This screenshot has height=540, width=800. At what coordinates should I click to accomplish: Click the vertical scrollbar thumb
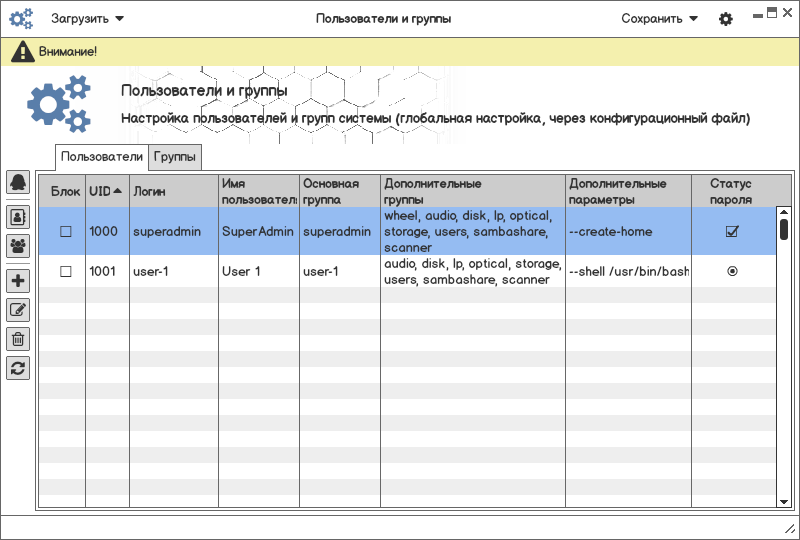coord(784,229)
